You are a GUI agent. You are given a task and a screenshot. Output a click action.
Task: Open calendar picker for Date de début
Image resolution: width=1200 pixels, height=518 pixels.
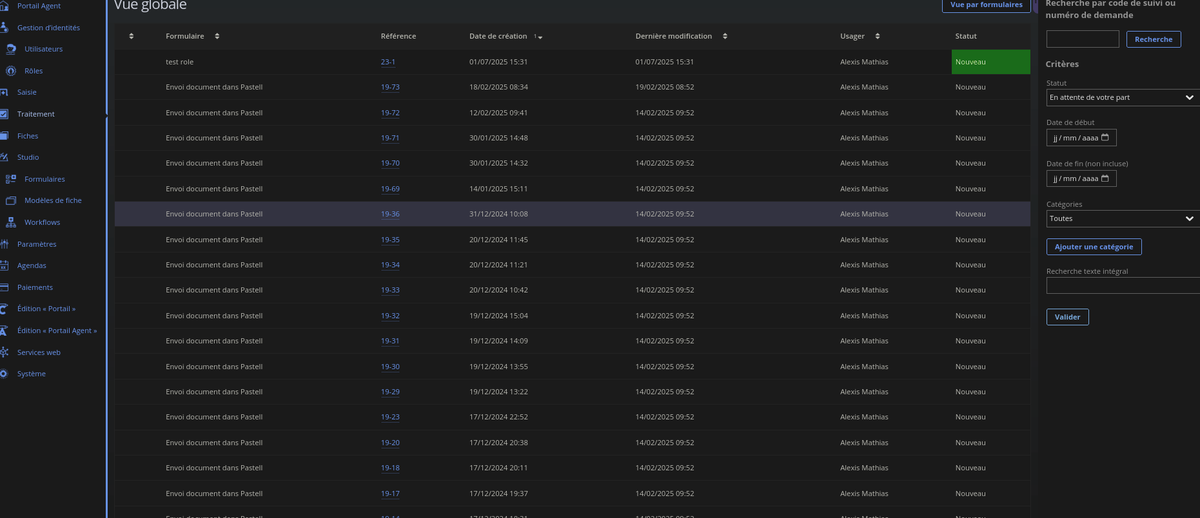tap(1107, 138)
